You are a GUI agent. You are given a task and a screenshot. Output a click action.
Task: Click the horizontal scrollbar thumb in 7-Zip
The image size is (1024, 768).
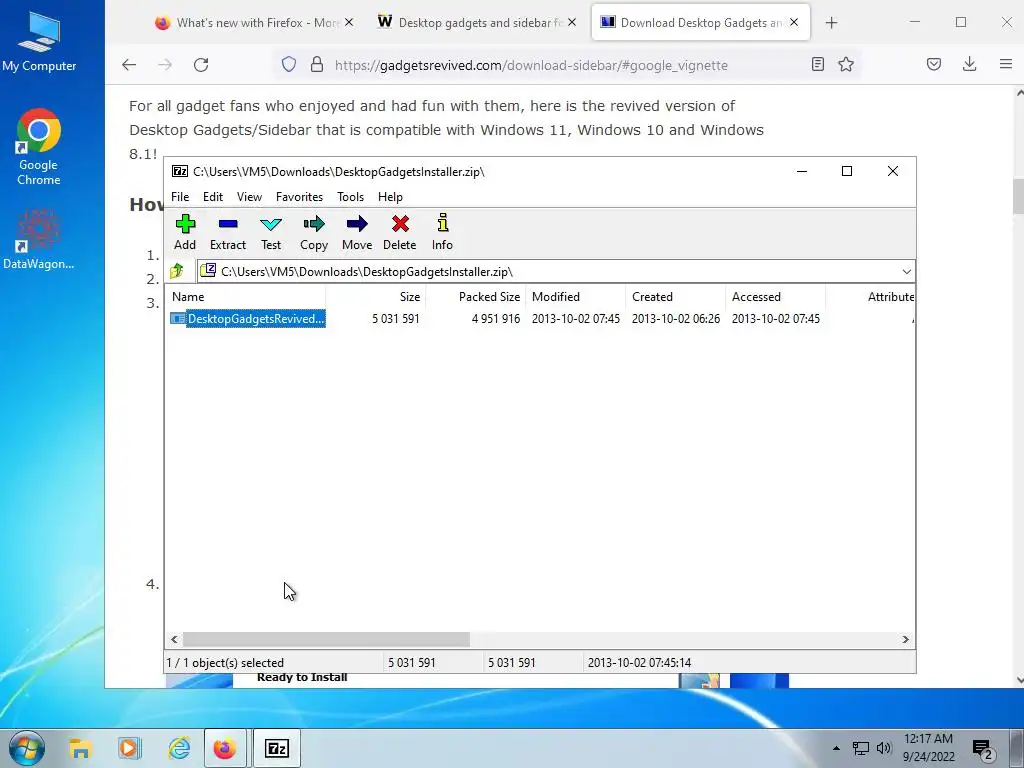(326, 639)
